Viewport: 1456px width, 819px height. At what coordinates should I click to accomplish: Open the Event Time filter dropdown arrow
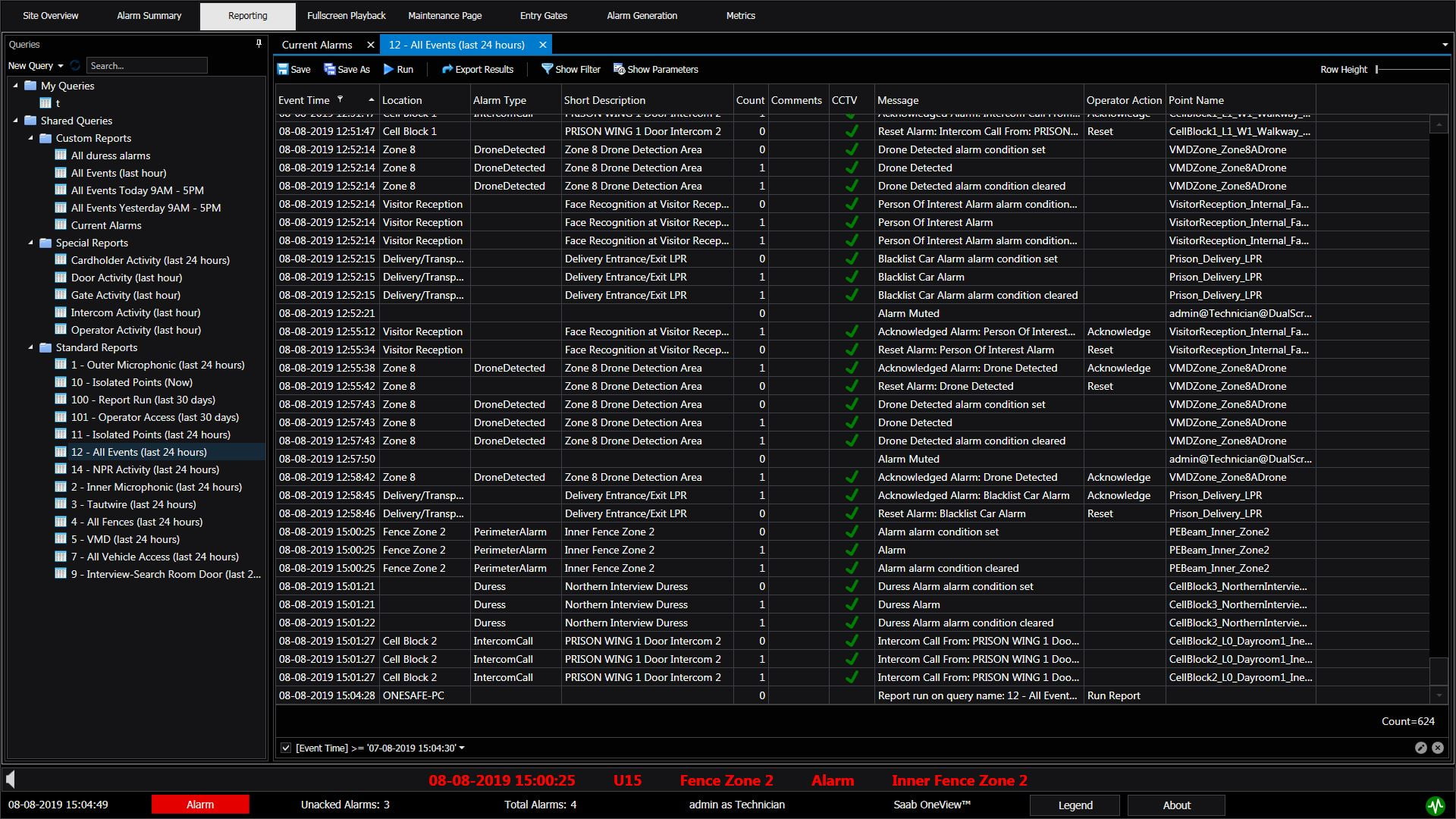[462, 748]
